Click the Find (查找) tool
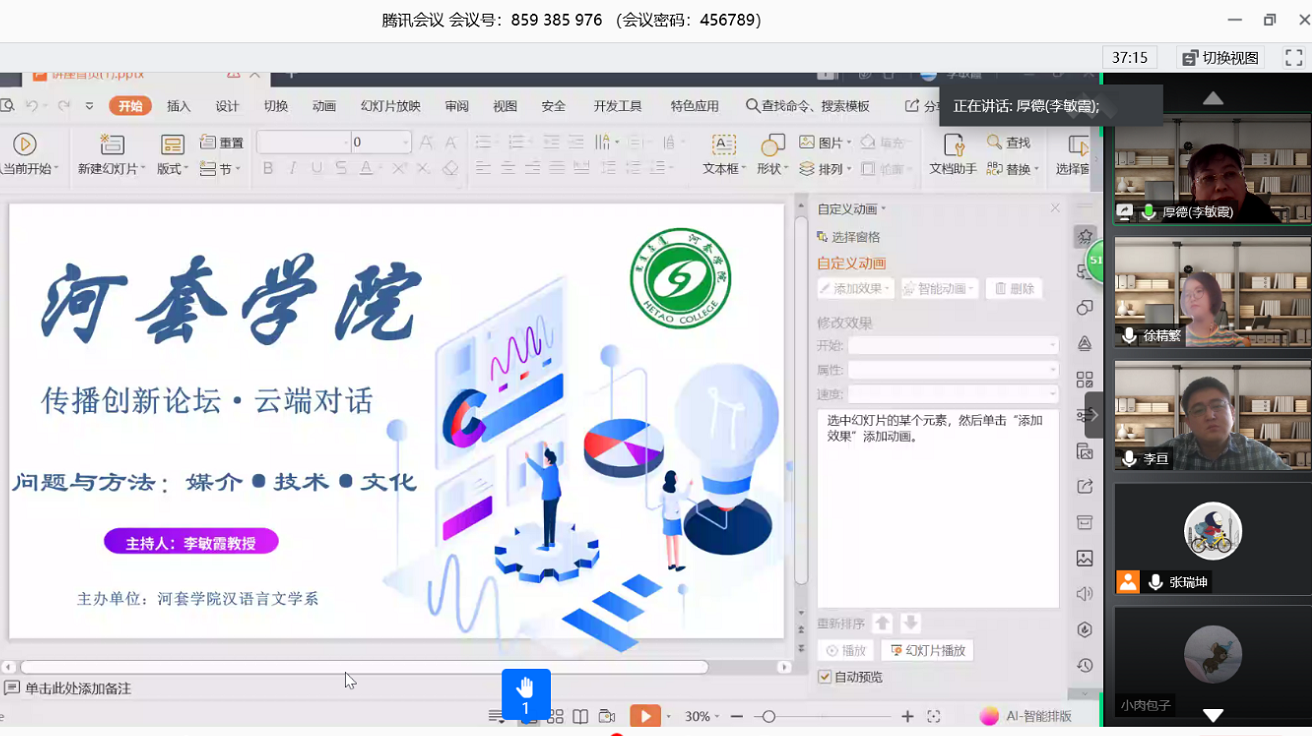 tap(1009, 143)
